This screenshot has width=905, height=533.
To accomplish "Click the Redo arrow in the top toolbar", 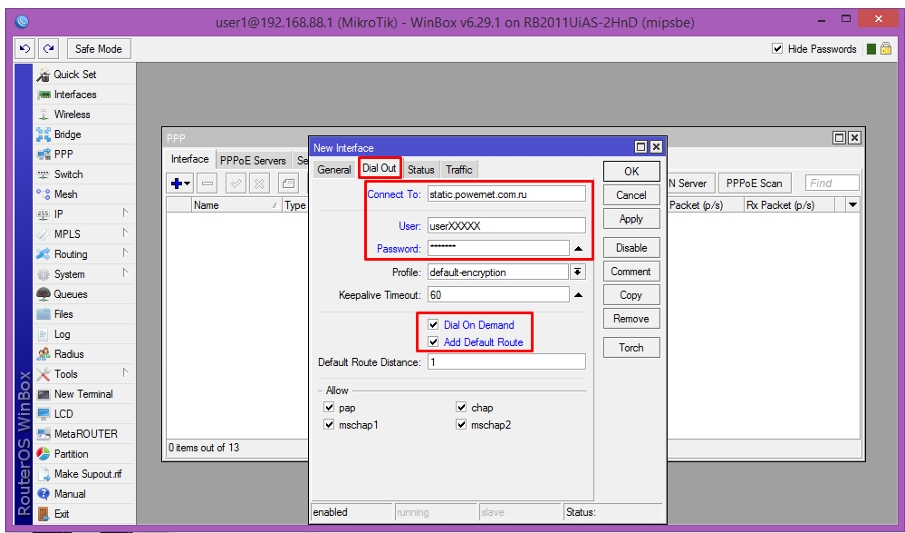I will click(x=48, y=49).
